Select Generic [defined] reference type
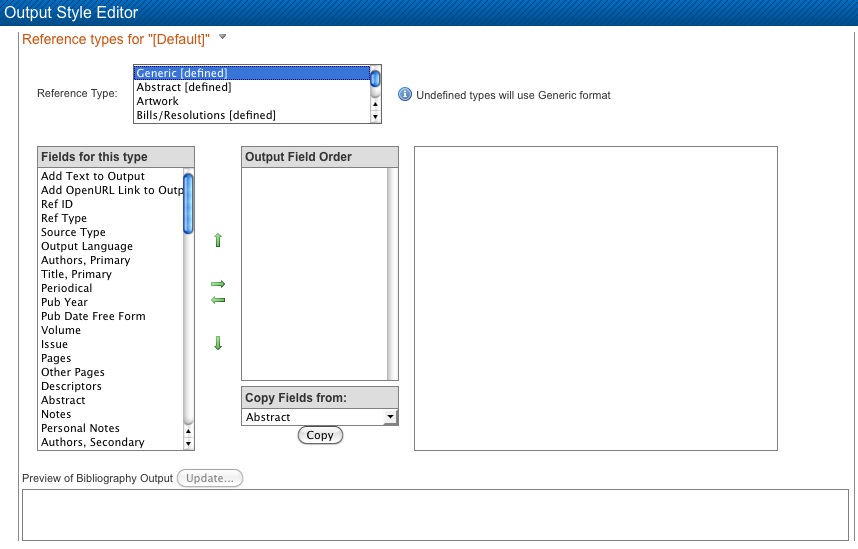 [251, 73]
